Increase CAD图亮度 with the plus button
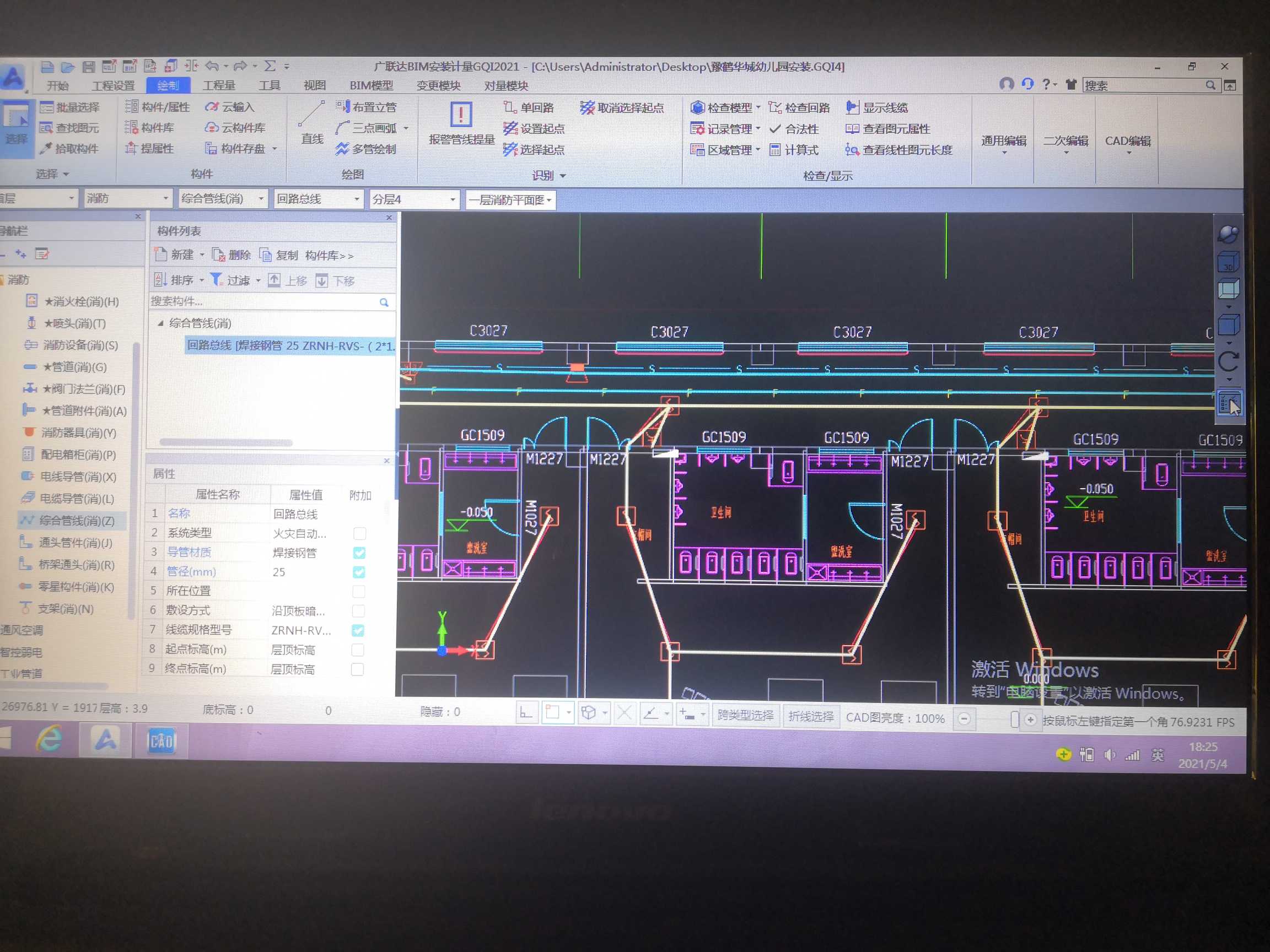This screenshot has width=1270, height=952. [1031, 720]
